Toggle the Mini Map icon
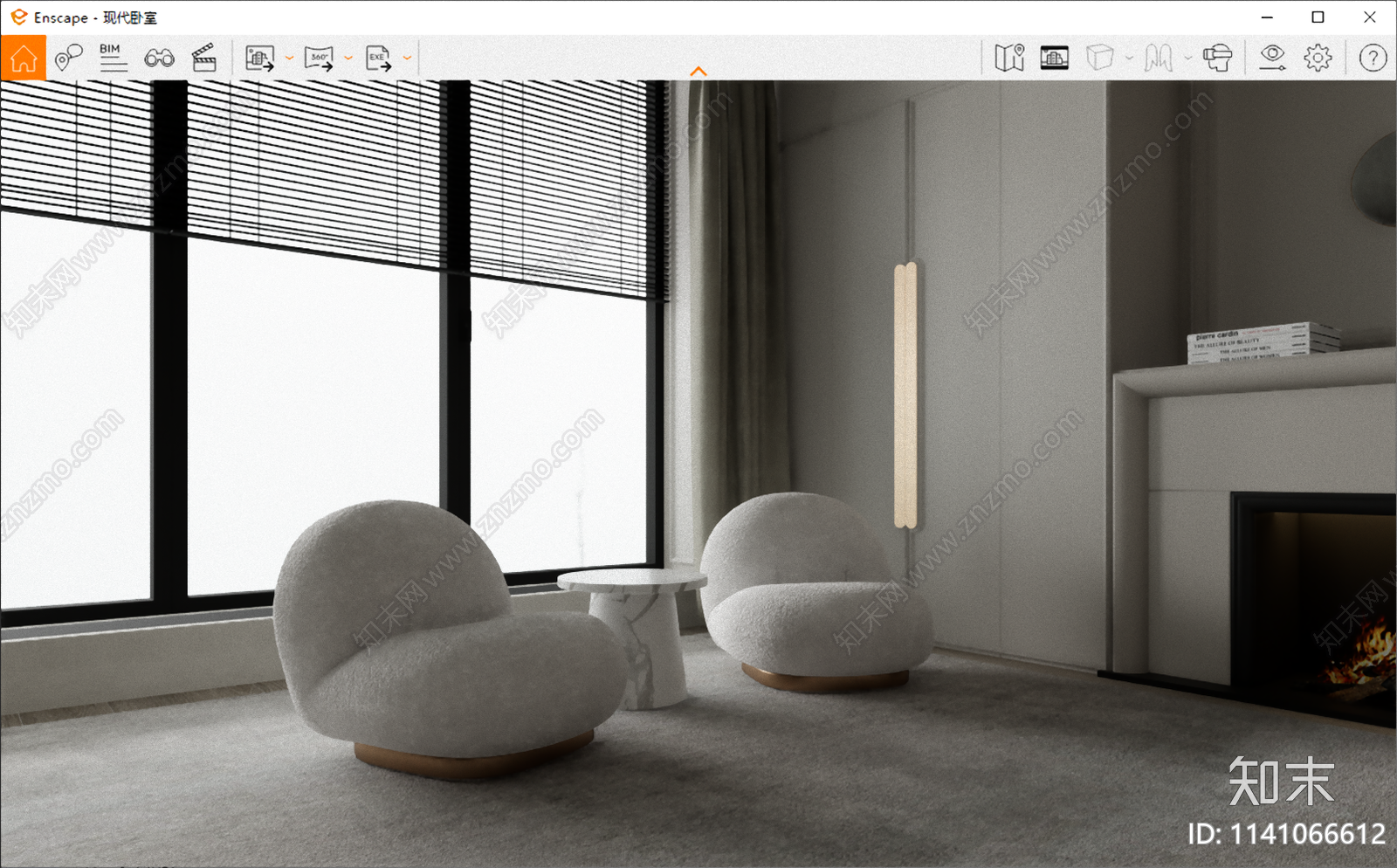This screenshot has width=1397, height=868. pyautogui.click(x=1009, y=59)
